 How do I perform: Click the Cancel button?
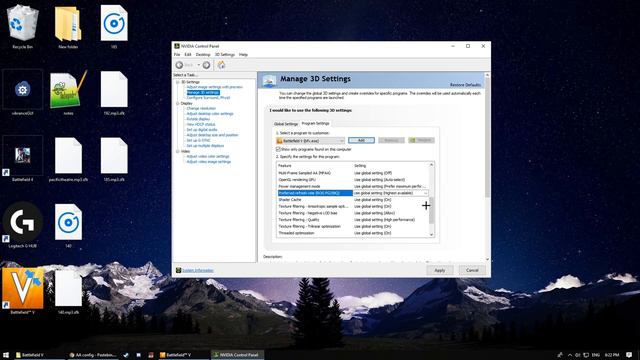pos(472,270)
